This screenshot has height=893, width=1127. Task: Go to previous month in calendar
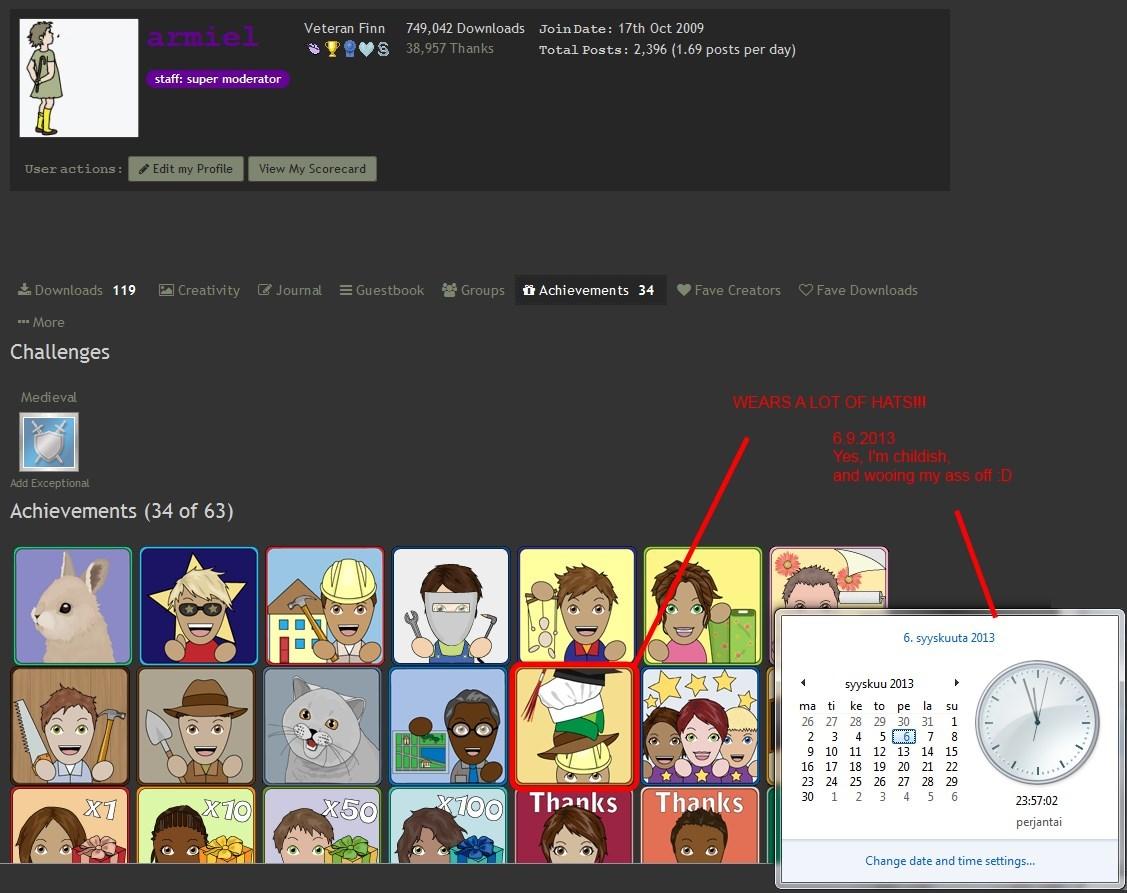pos(803,683)
